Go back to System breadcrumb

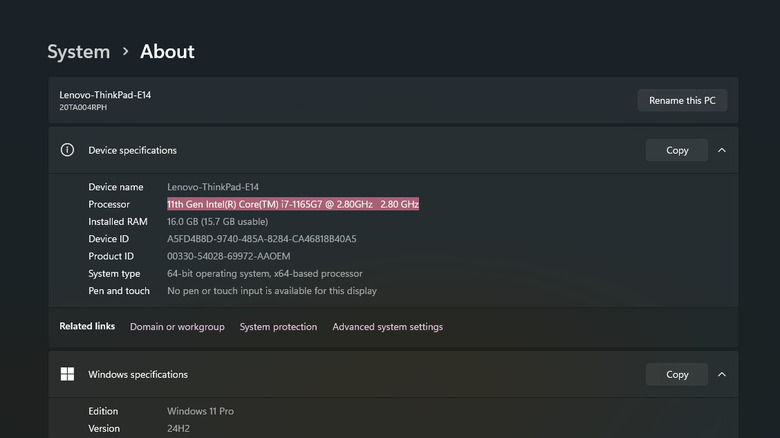pyautogui.click(x=79, y=51)
